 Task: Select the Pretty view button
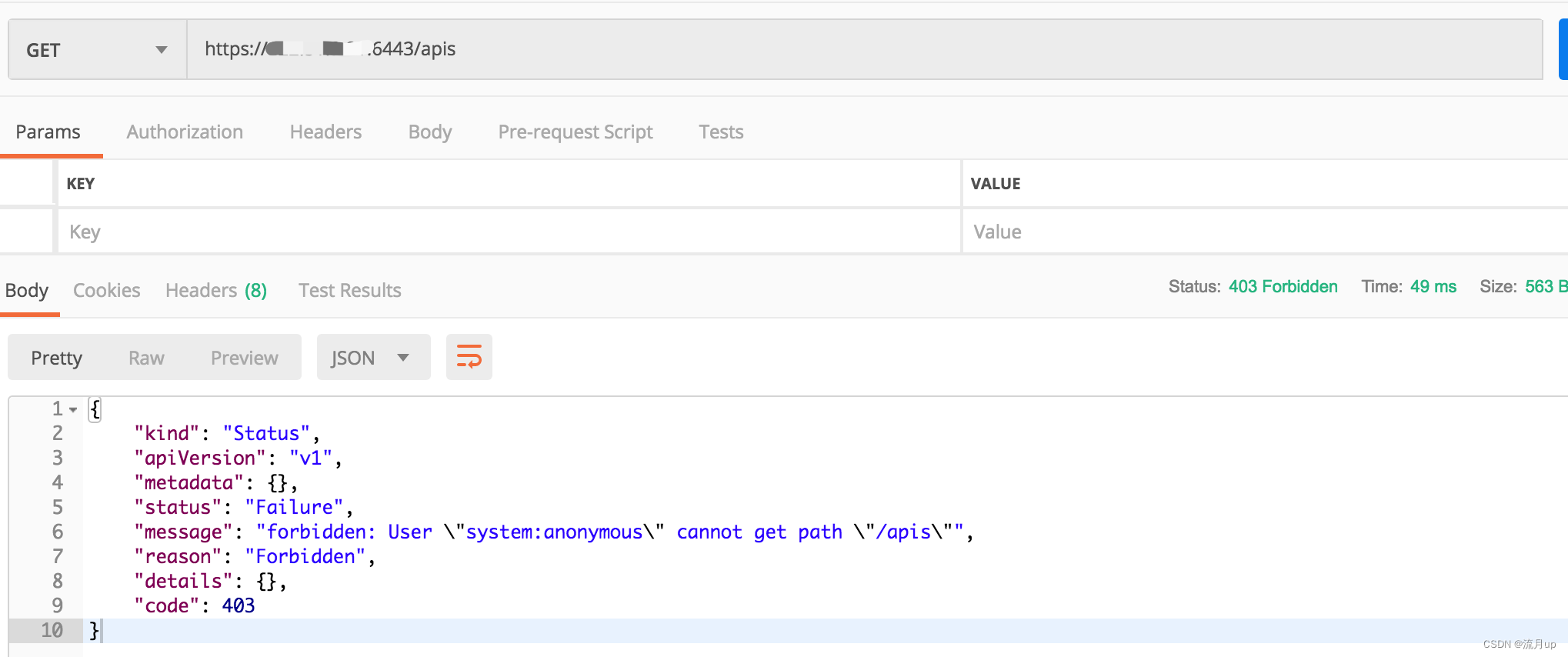pos(56,358)
